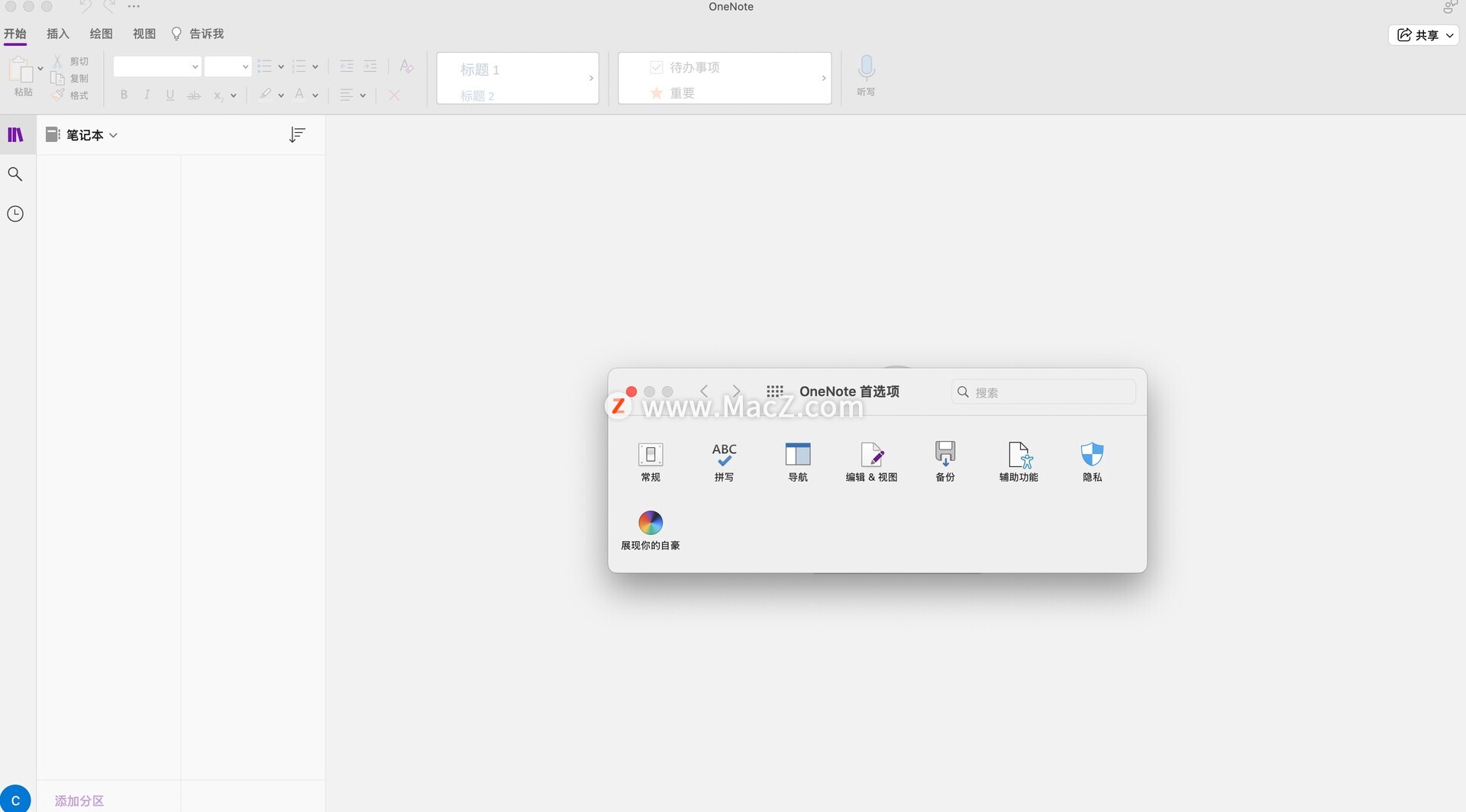Open the search sidebar icon
This screenshot has height=812, width=1466.
[15, 175]
